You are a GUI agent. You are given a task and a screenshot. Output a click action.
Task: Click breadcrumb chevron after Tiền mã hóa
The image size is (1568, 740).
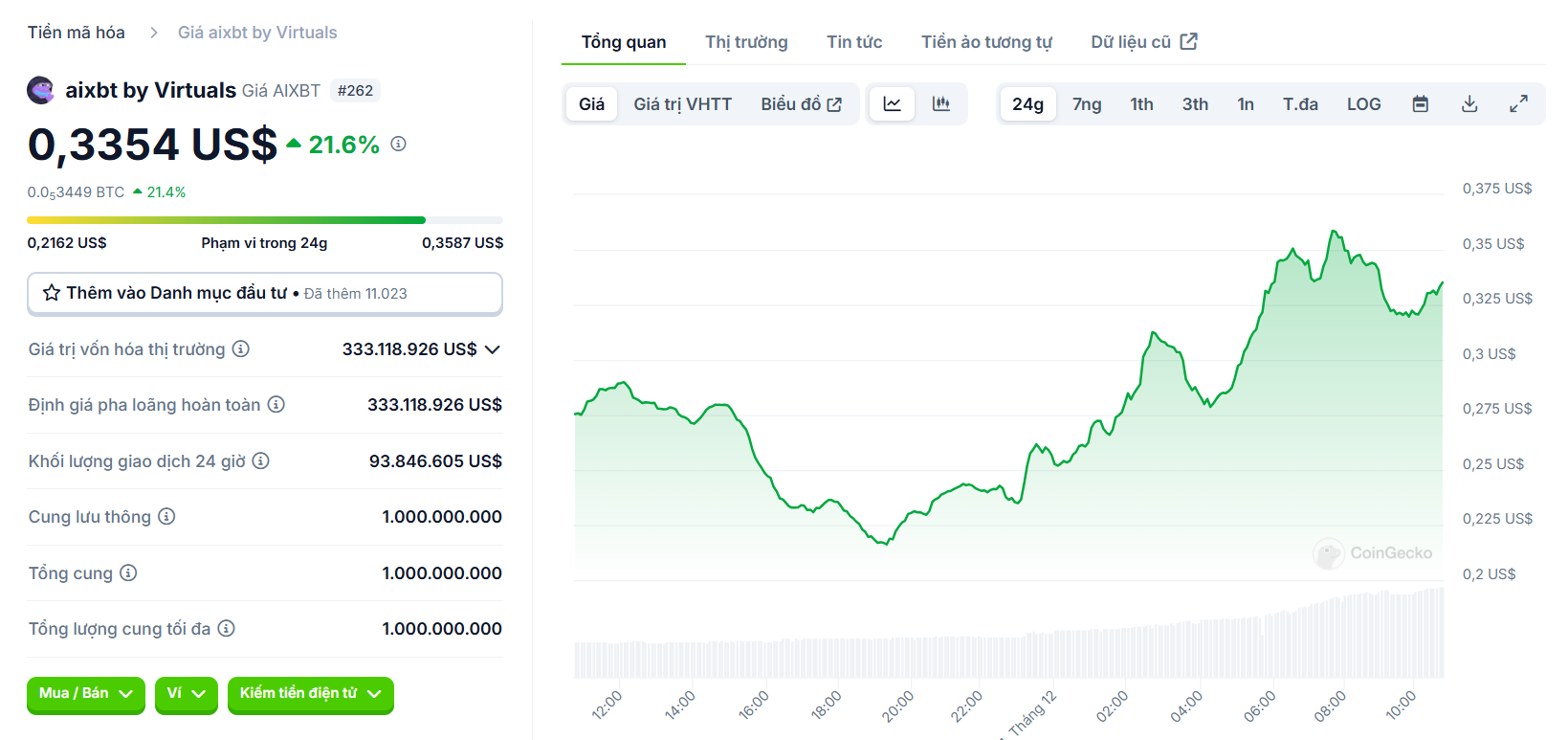(x=154, y=33)
